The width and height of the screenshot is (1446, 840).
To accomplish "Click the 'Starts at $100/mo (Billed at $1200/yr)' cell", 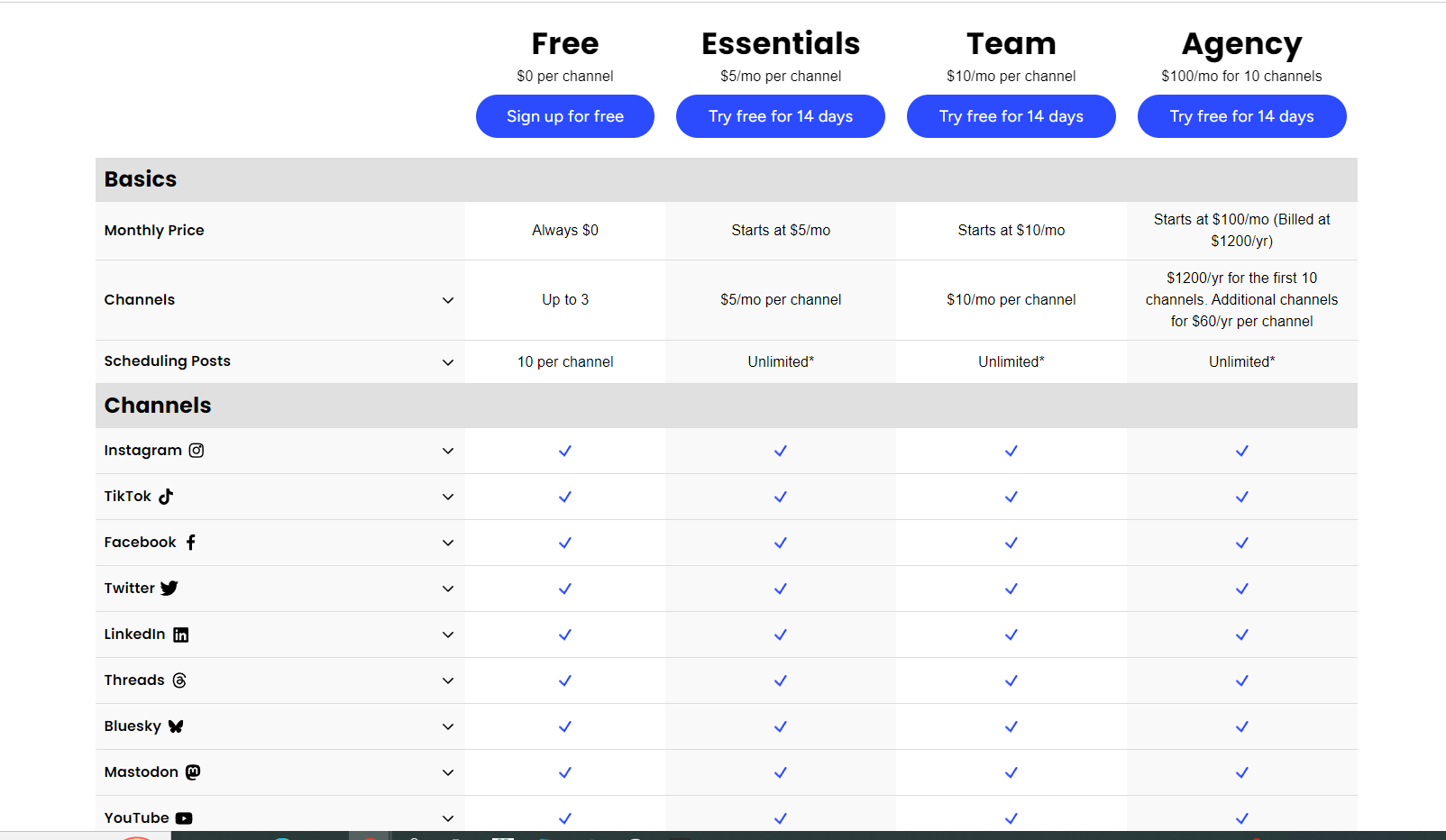I will [x=1242, y=231].
